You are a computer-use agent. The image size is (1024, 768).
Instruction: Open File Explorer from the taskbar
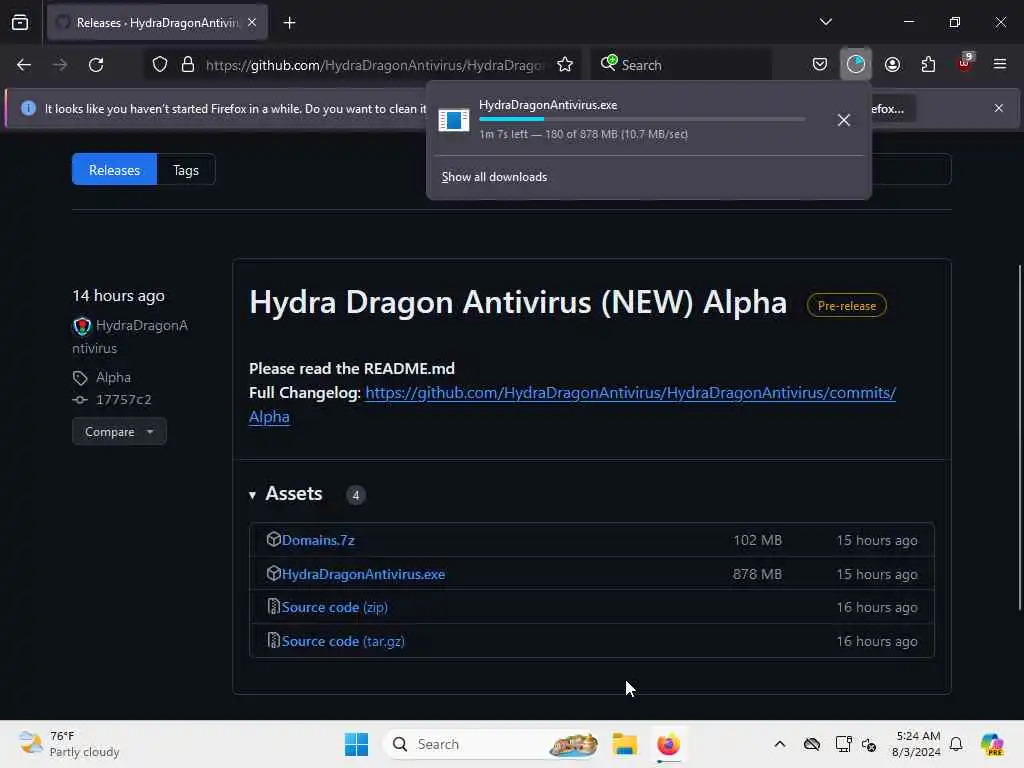(624, 744)
